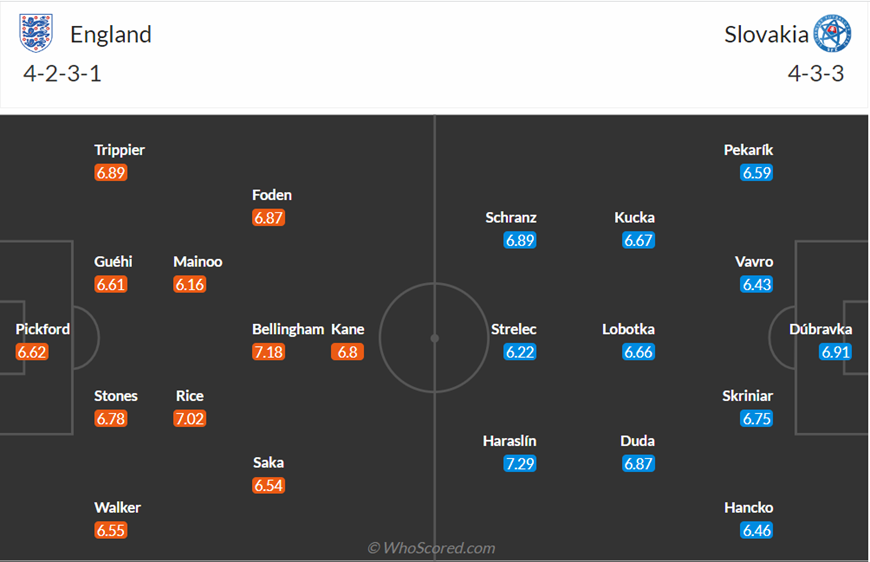This screenshot has width=870, height=562.
Task: Click the Slovakia 4-3-3 formation label
Action: click(x=816, y=74)
